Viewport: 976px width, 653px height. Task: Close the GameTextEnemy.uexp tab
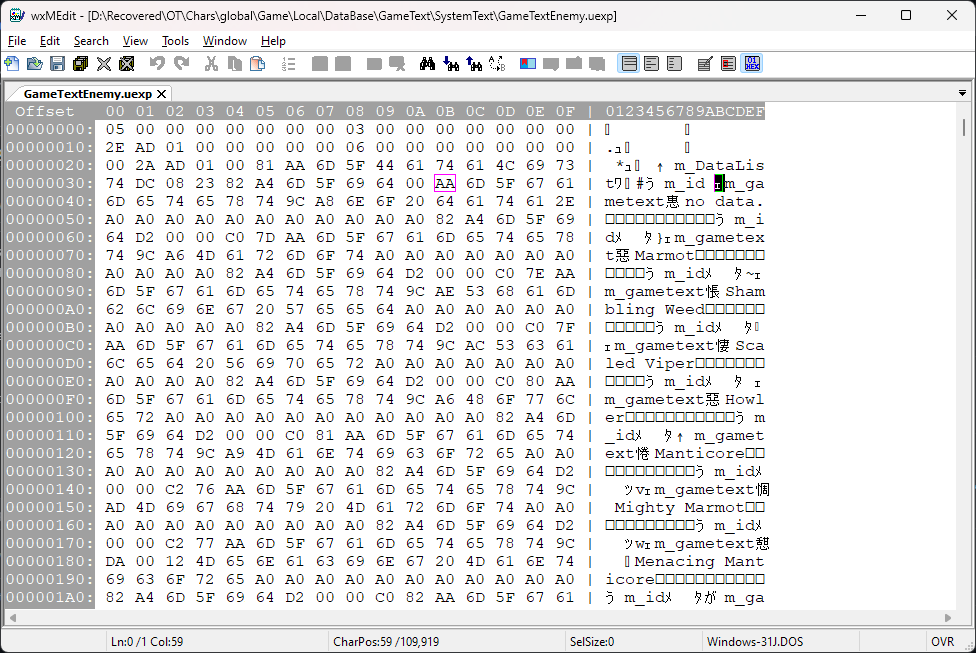click(x=162, y=91)
